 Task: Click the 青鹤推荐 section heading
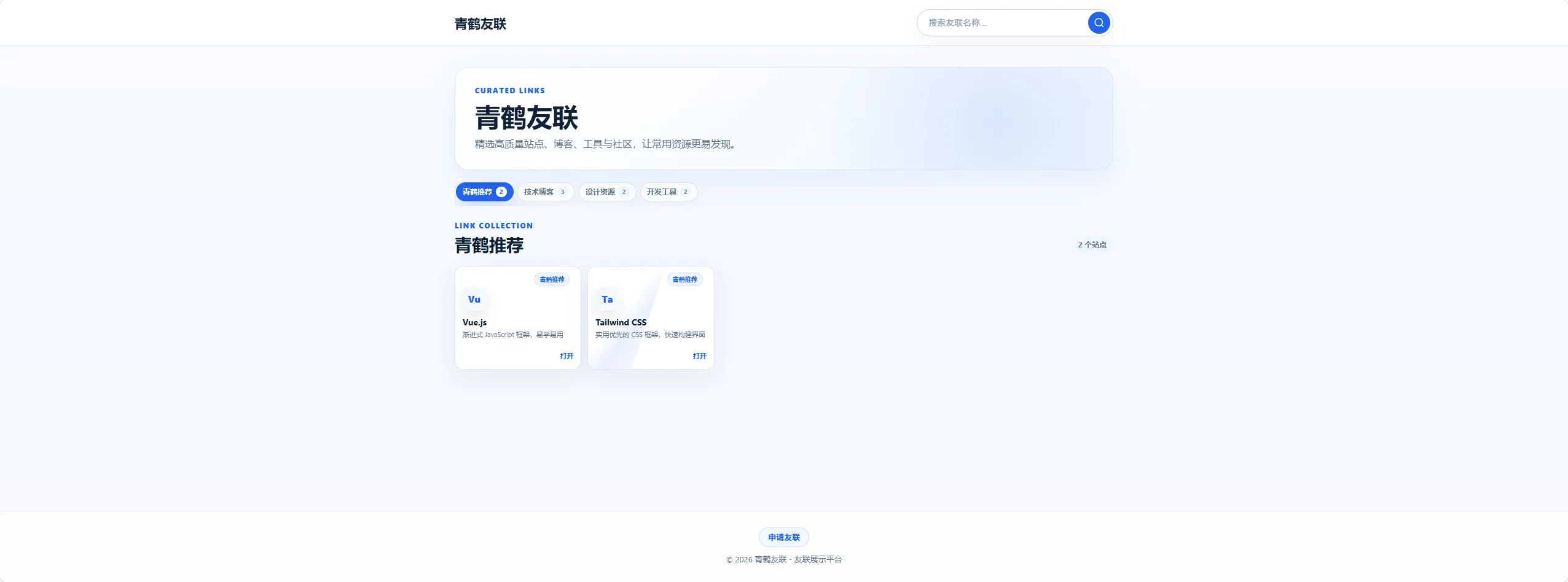tap(489, 246)
